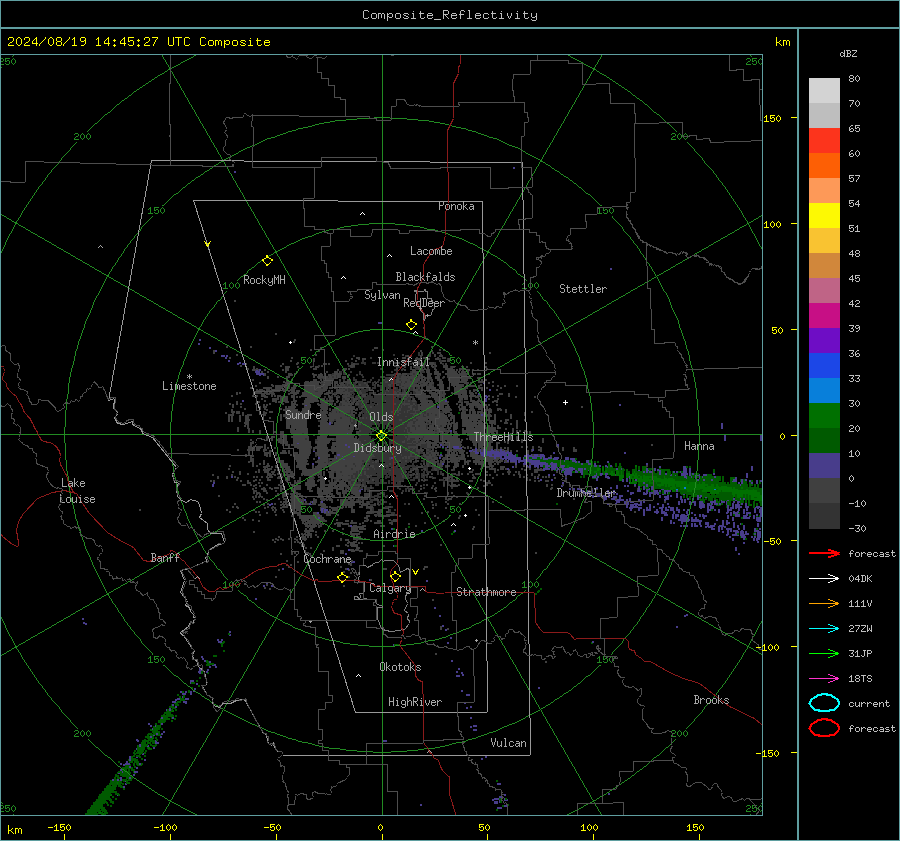Click the Vulcan town label
Screen dimensions: 900x841
(508, 743)
